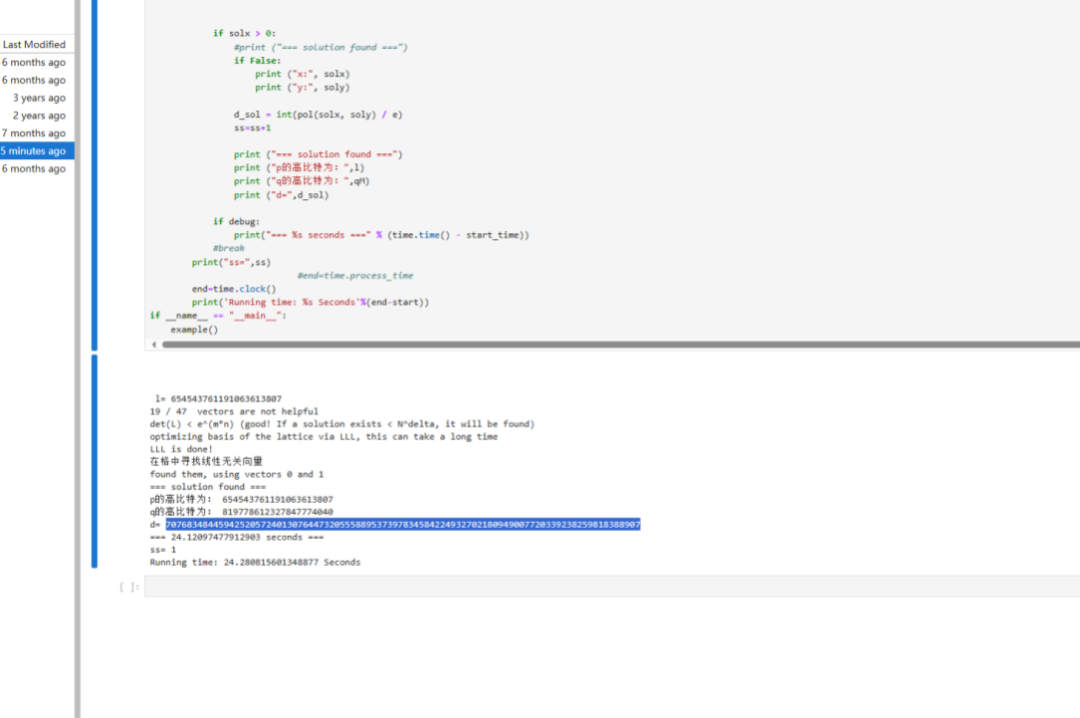Select the file modified 2 years ago
1080x718 pixels.
coord(38,116)
